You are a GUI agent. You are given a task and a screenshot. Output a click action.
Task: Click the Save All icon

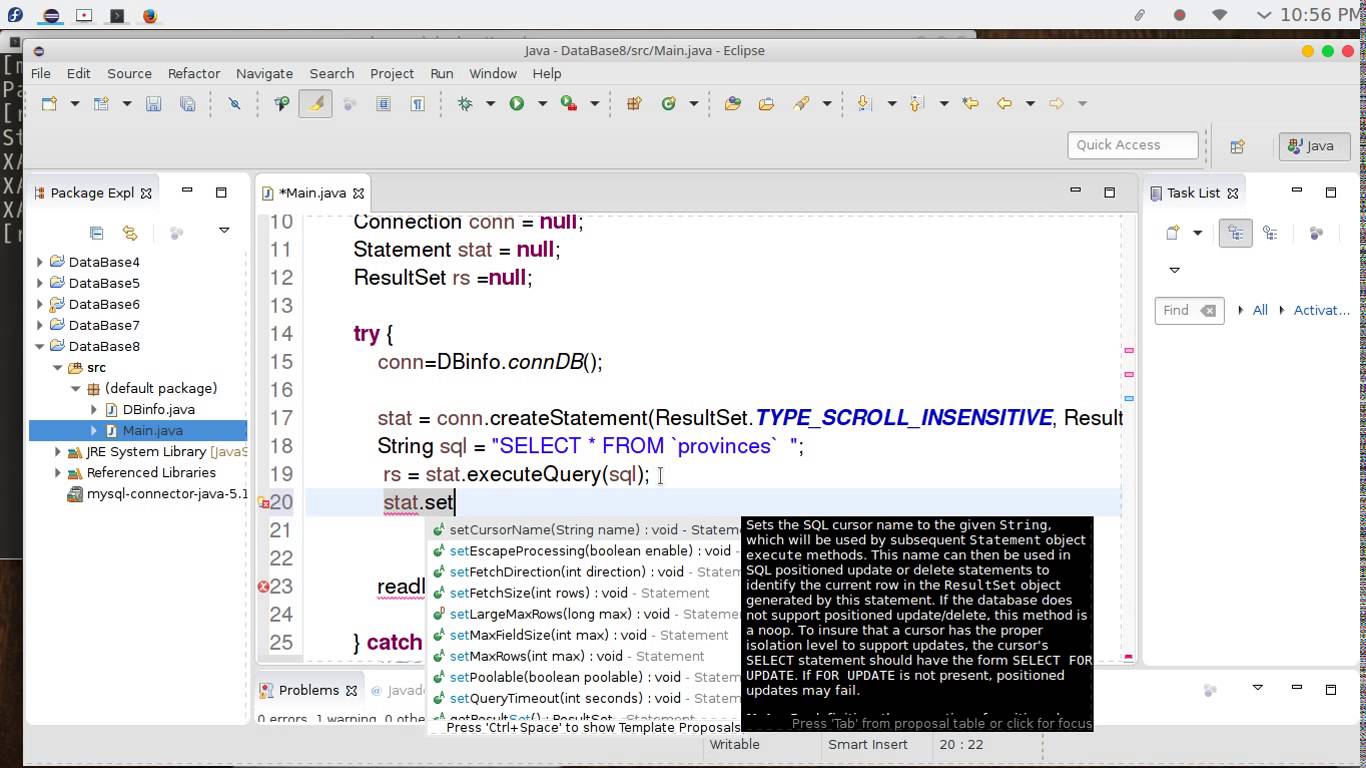(x=187, y=103)
